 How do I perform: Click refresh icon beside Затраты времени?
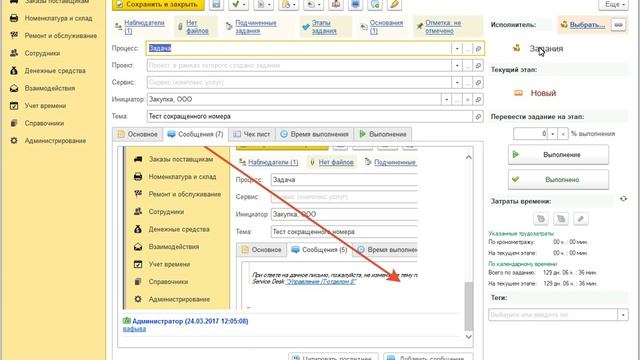pos(623,199)
